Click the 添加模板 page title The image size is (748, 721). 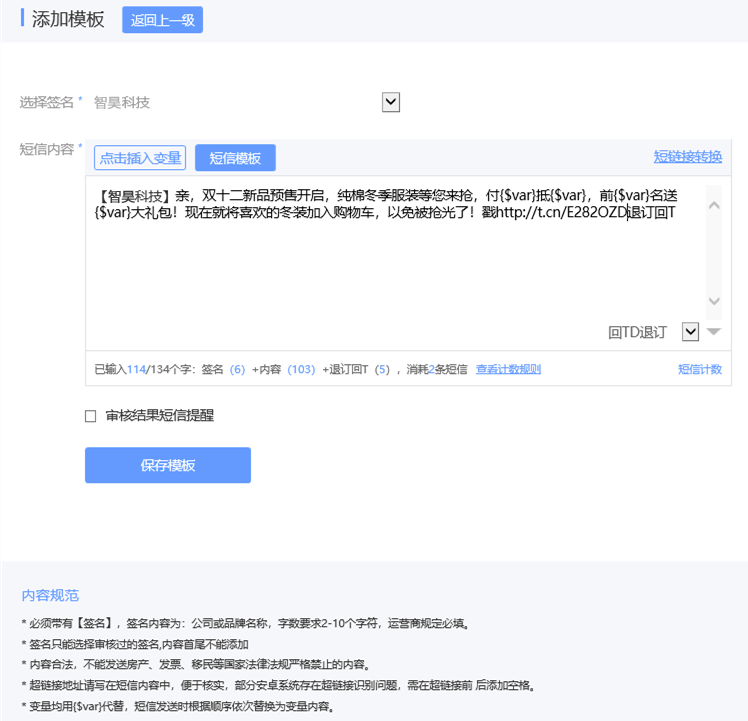68,20
